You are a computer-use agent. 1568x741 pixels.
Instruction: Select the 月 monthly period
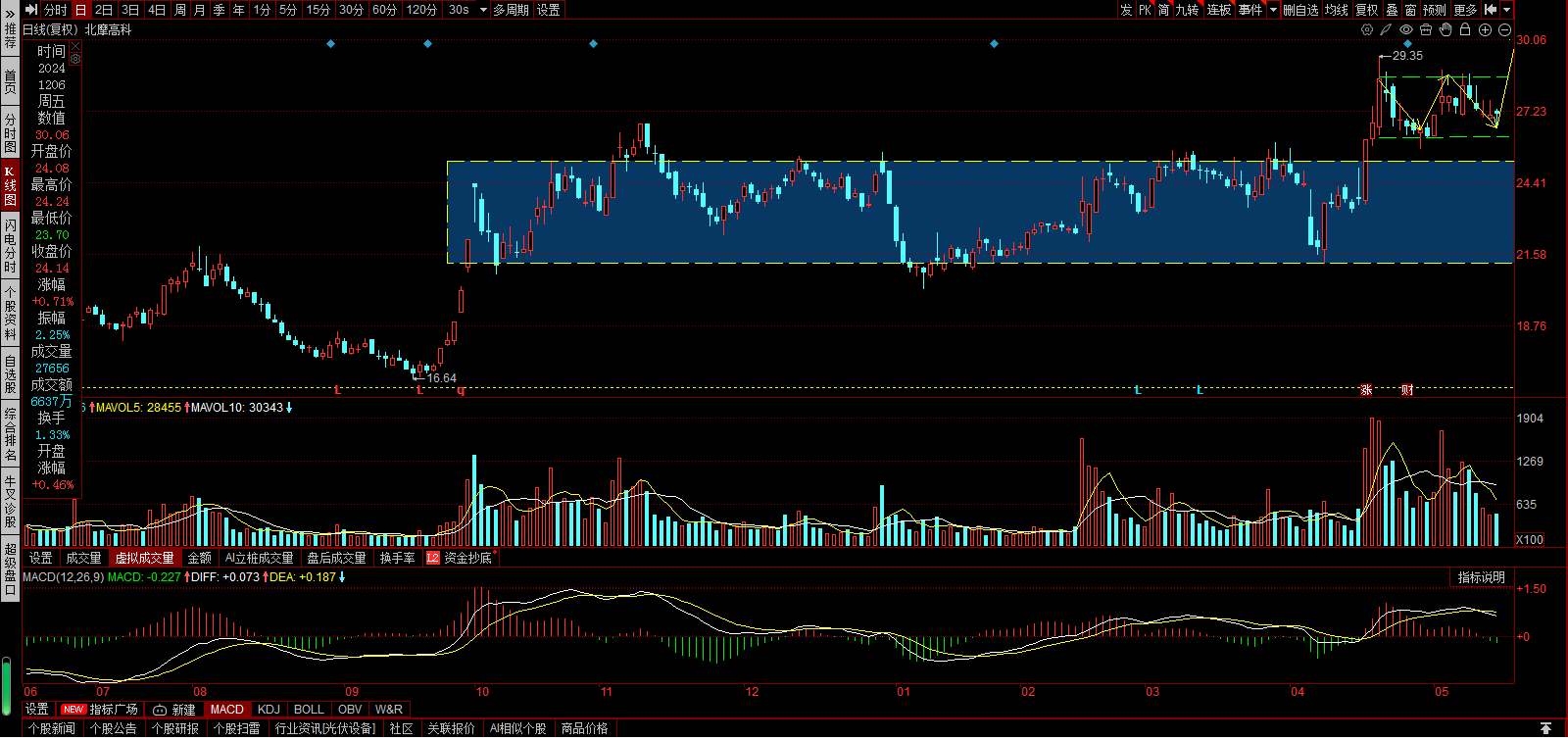point(200,9)
